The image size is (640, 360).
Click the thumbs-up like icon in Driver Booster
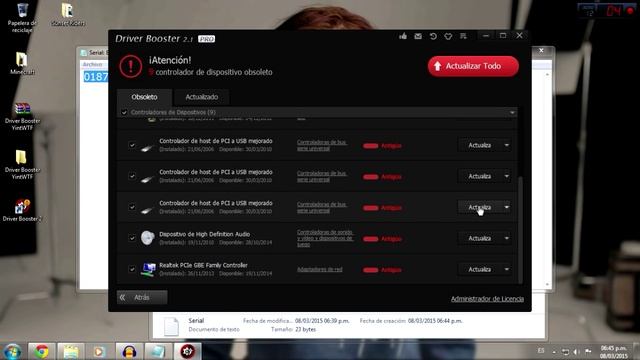(403, 36)
